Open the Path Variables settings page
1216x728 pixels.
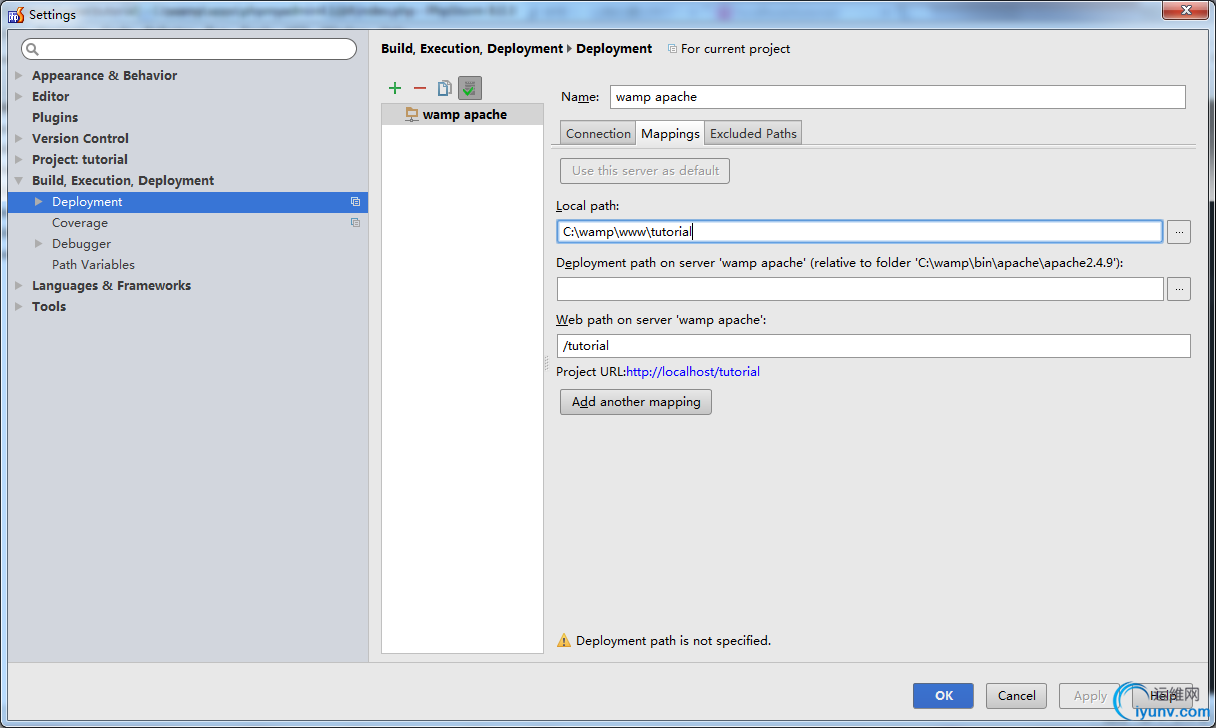point(93,265)
